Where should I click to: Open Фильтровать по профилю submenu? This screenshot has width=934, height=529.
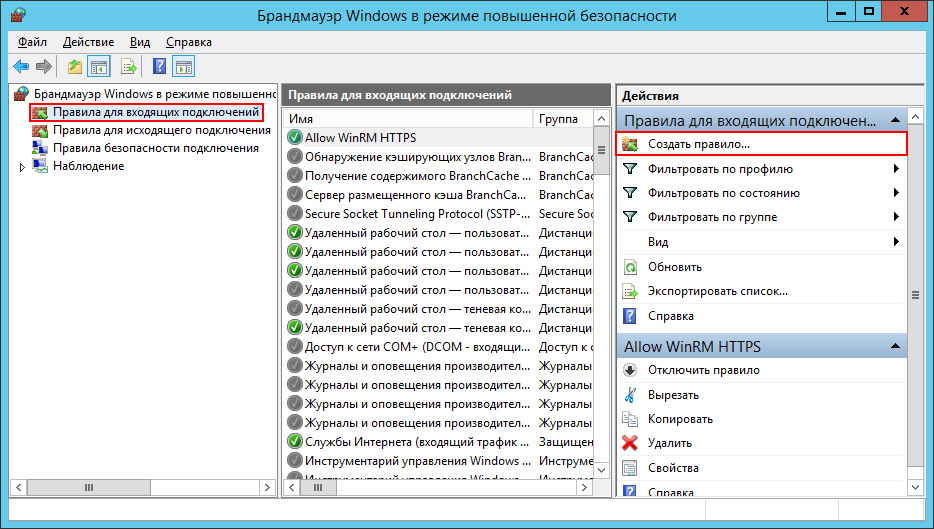pyautogui.click(x=720, y=169)
